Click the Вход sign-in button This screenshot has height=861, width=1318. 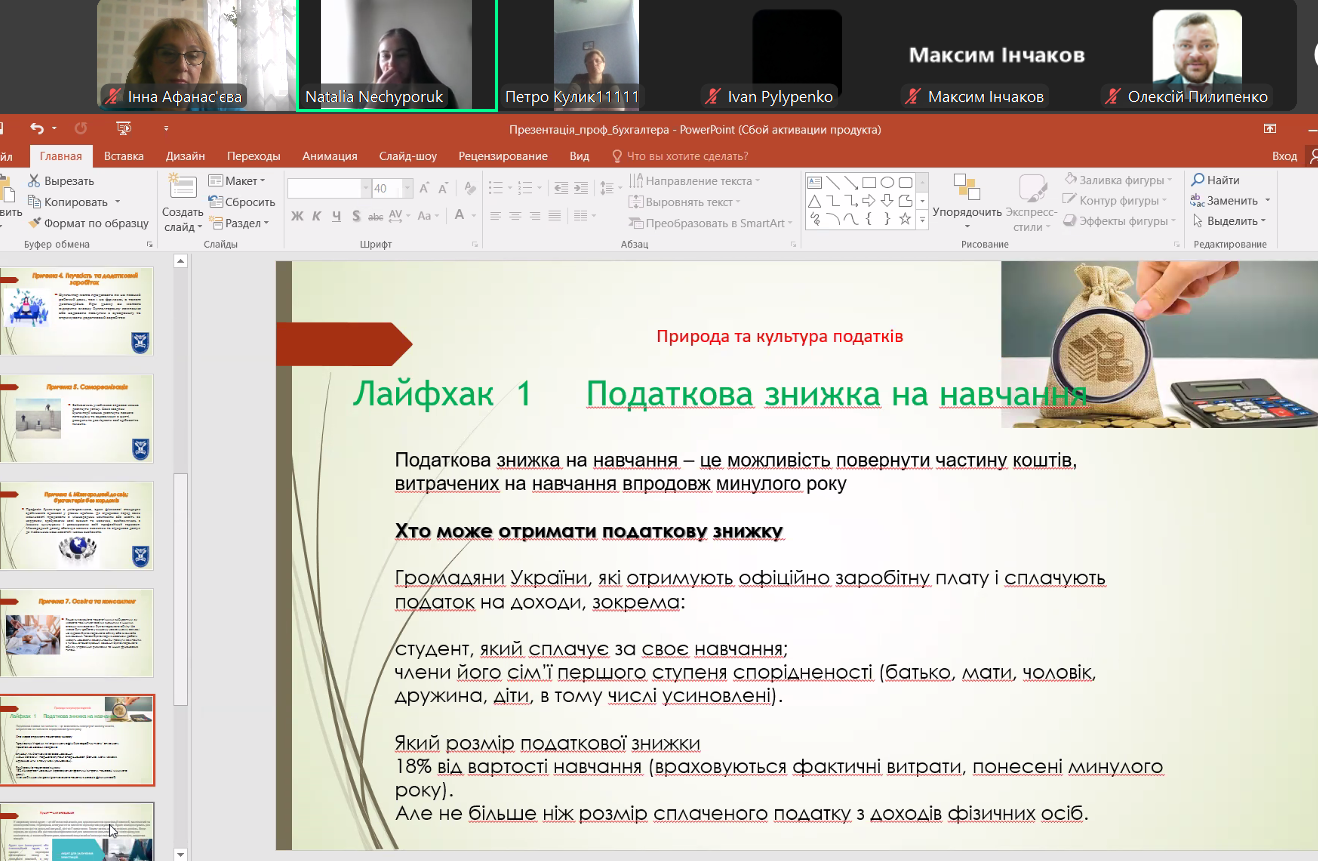tap(1284, 156)
